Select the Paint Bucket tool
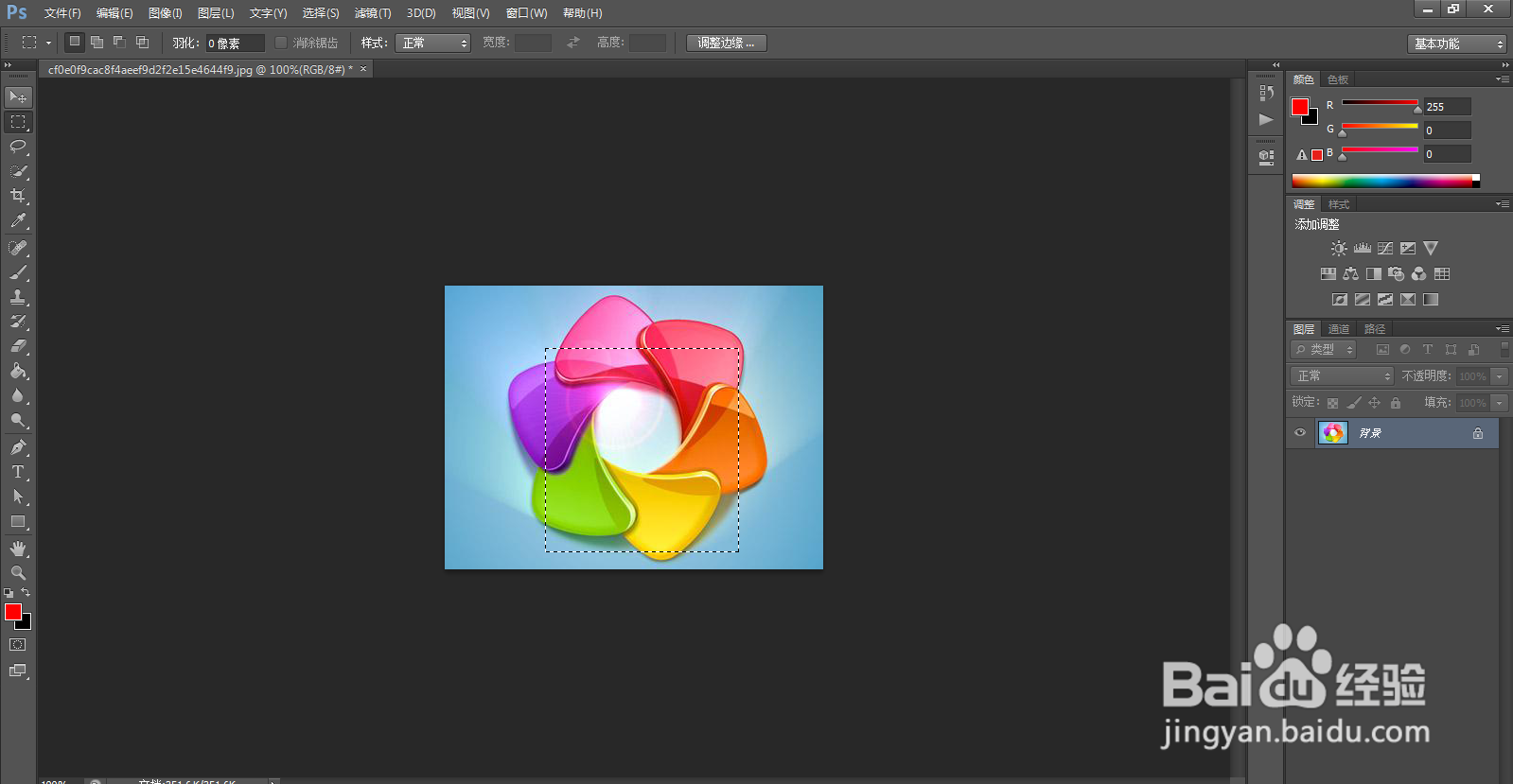The width and height of the screenshot is (1513, 784). point(18,371)
